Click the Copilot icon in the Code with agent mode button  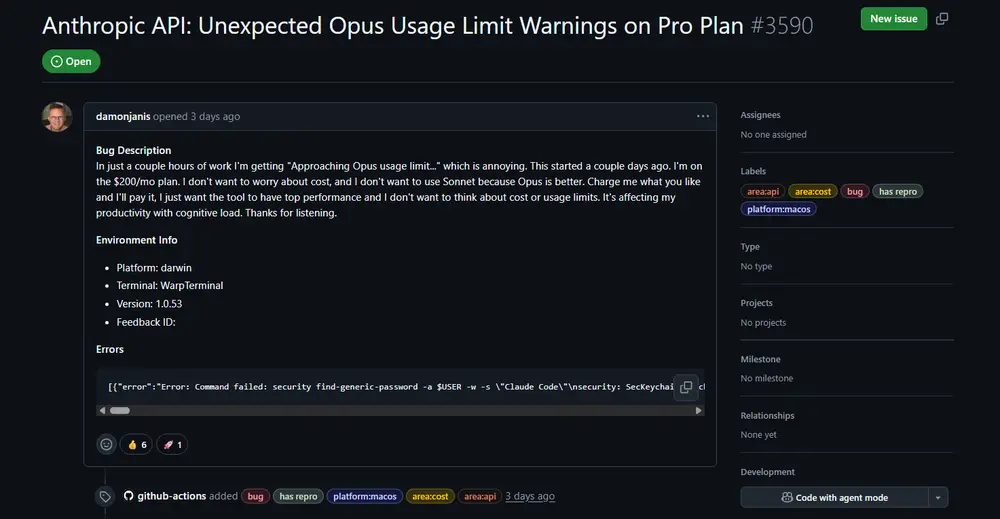787,497
